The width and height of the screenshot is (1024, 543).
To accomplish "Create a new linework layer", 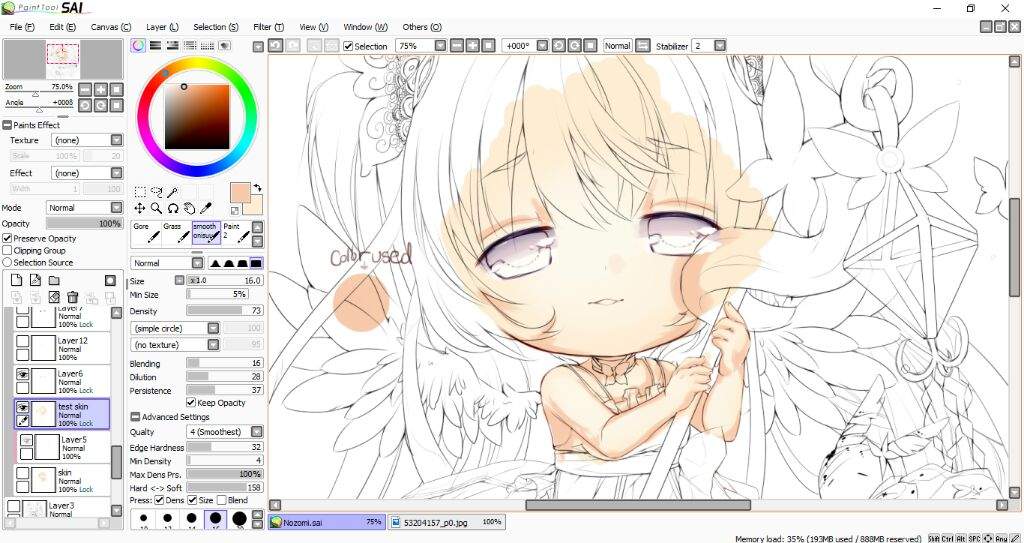I will [x=35, y=280].
